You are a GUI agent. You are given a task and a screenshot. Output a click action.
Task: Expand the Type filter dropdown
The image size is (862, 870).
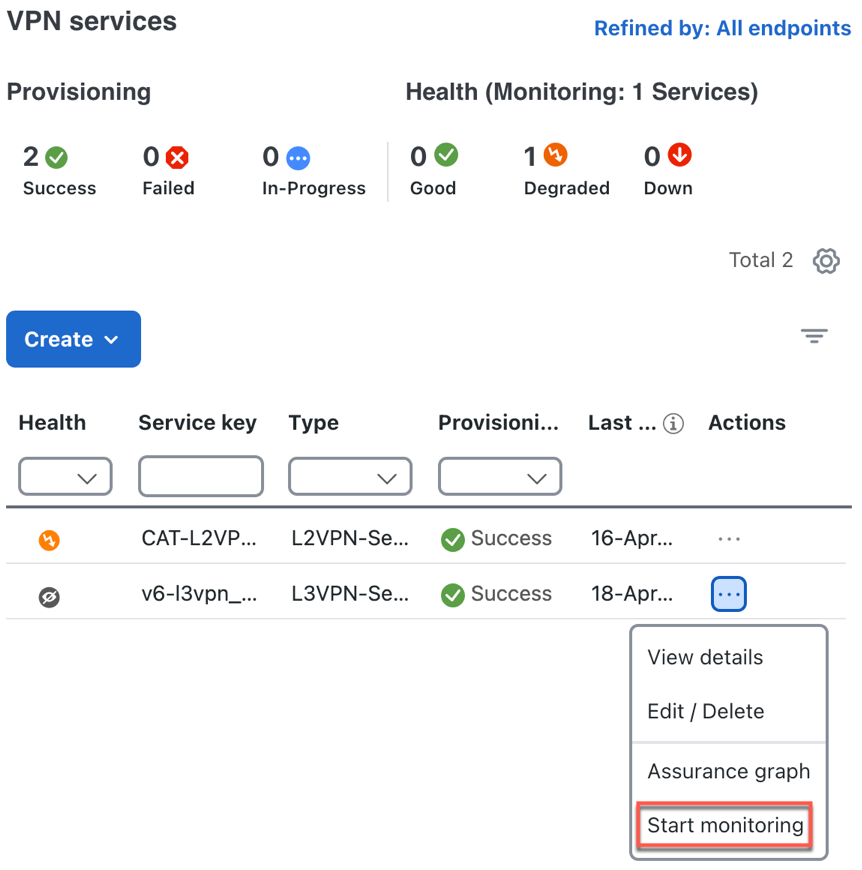click(x=350, y=478)
